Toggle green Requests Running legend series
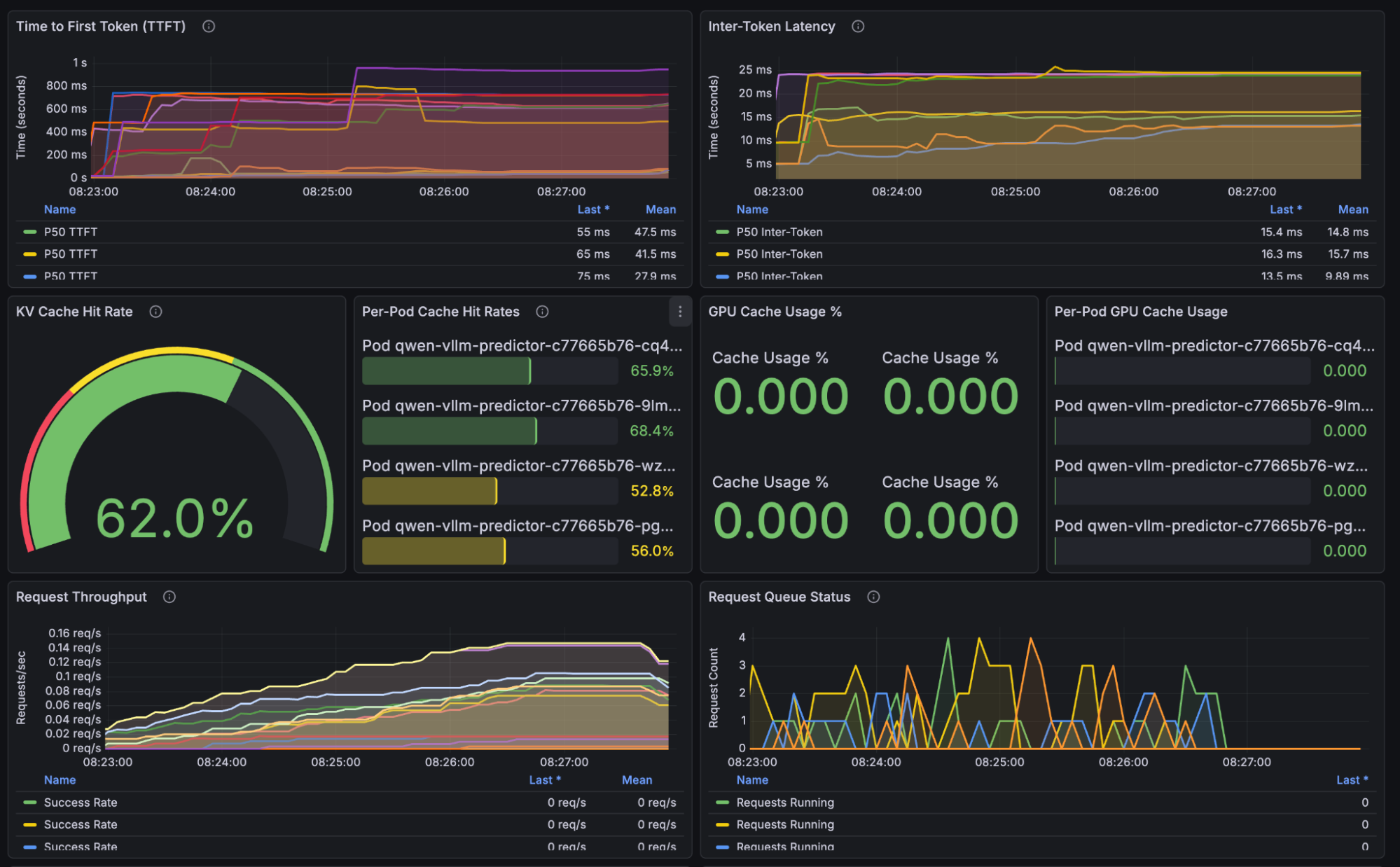The height and width of the screenshot is (867, 1400). coord(784,803)
